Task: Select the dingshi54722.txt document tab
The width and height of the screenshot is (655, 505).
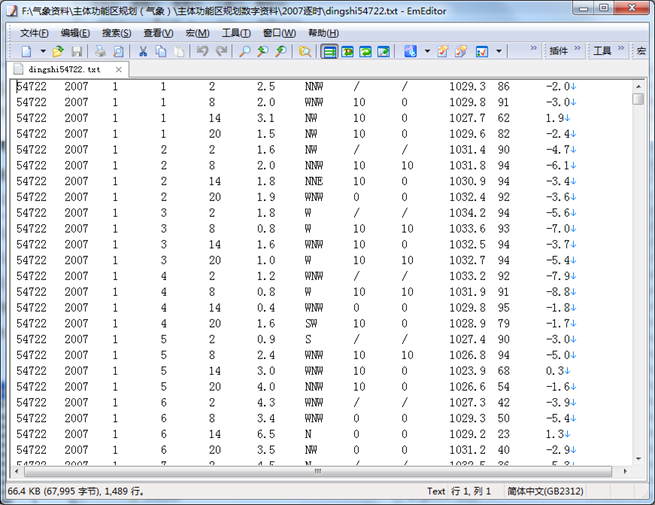Action: (x=64, y=70)
